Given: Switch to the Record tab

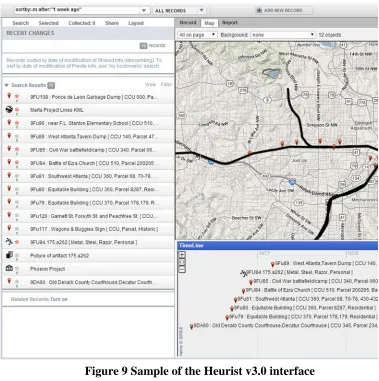Looking at the screenshot, I should pos(188,23).
